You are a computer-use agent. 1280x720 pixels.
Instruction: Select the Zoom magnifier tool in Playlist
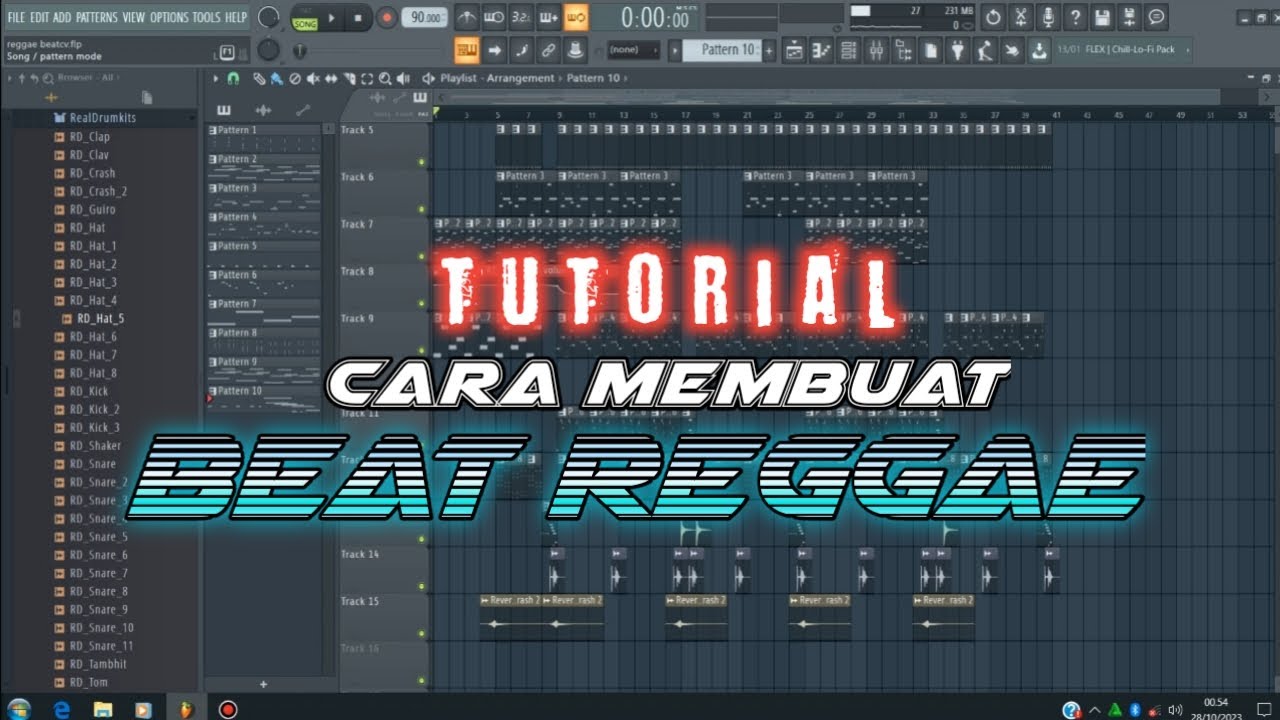[x=385, y=78]
